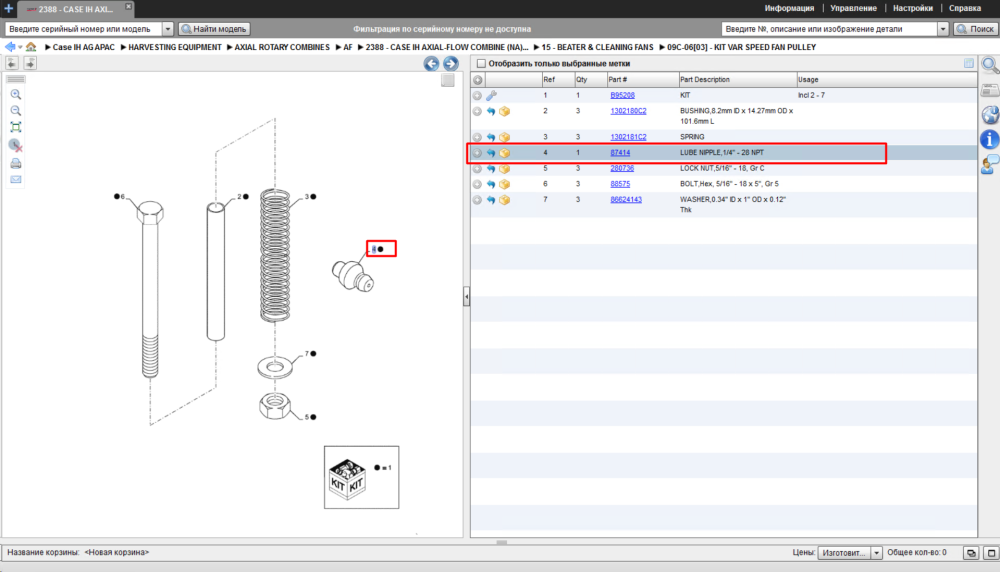Print the diagram with printer icon
The height and width of the screenshot is (572, 1000).
16,163
